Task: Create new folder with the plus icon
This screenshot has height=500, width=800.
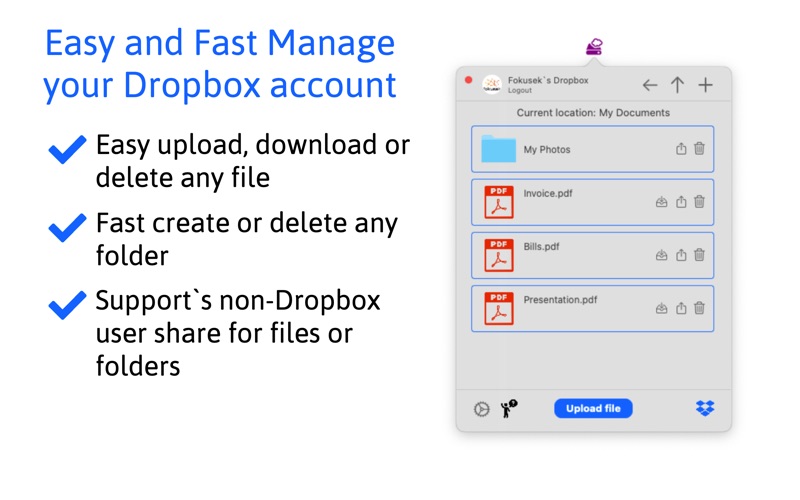Action: click(705, 85)
